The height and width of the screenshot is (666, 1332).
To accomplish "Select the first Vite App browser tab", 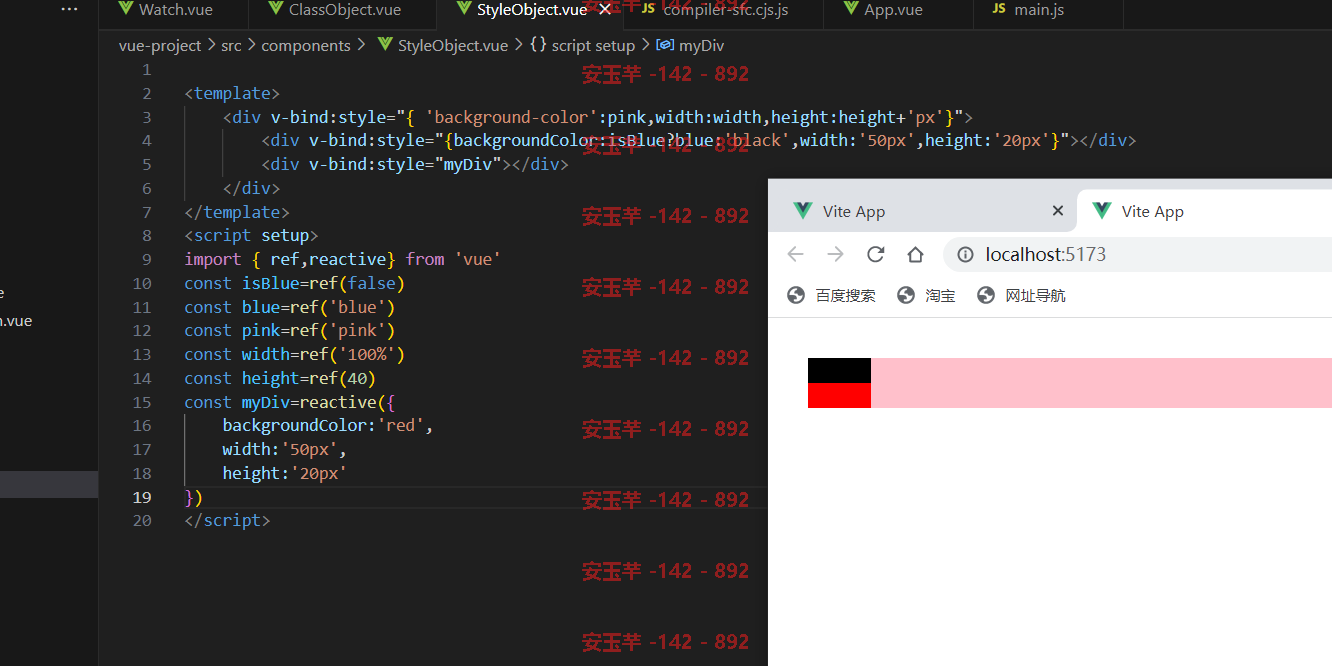I will pyautogui.click(x=923, y=211).
